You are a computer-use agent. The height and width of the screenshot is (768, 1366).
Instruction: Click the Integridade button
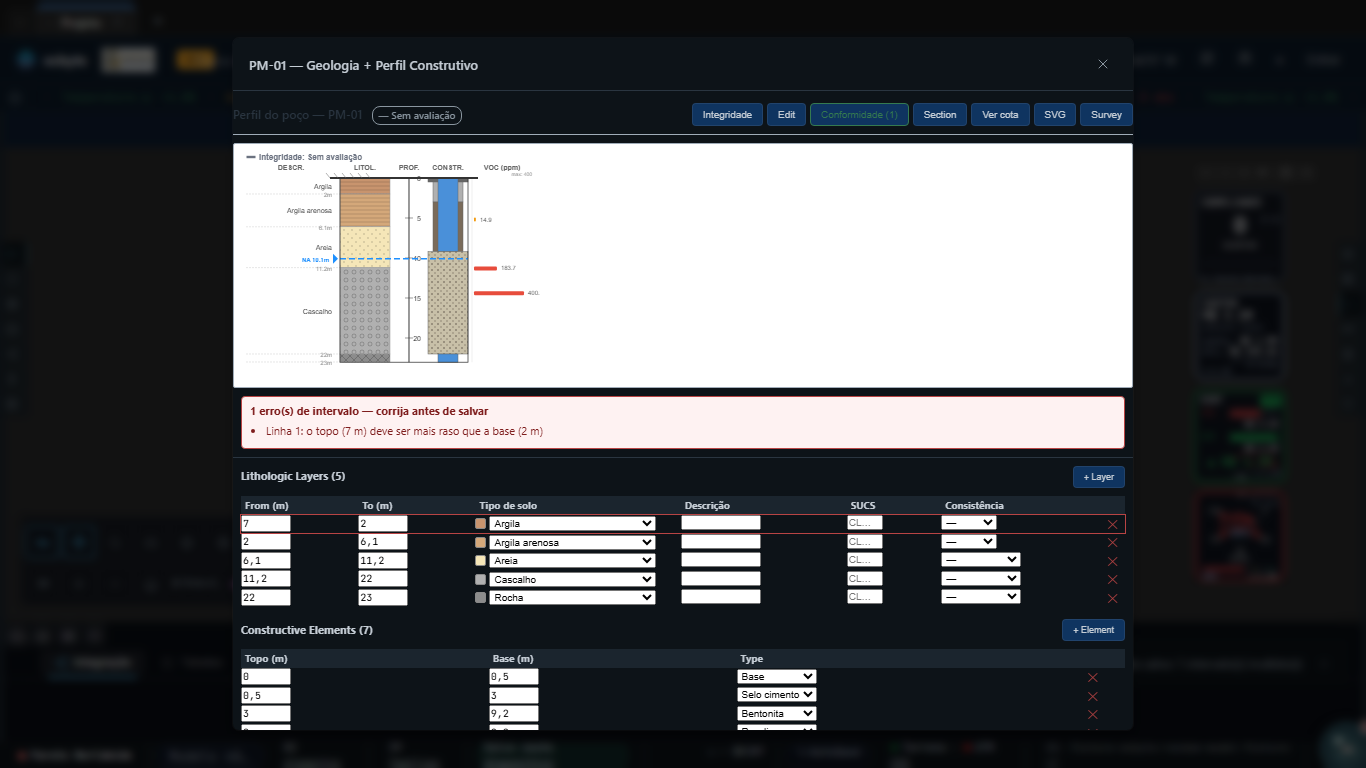click(x=727, y=115)
